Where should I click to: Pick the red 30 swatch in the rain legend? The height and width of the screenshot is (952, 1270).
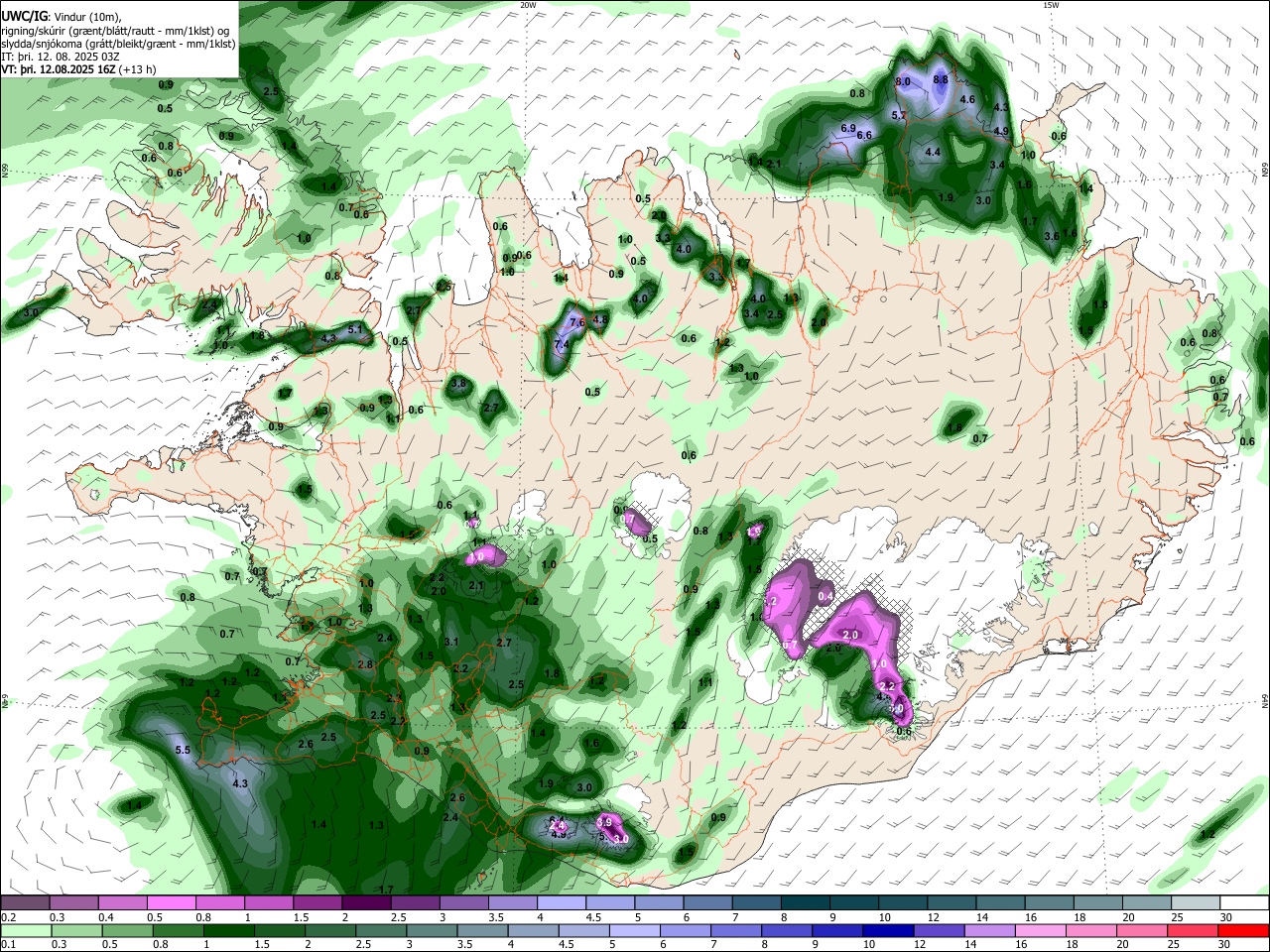[x=1243, y=930]
